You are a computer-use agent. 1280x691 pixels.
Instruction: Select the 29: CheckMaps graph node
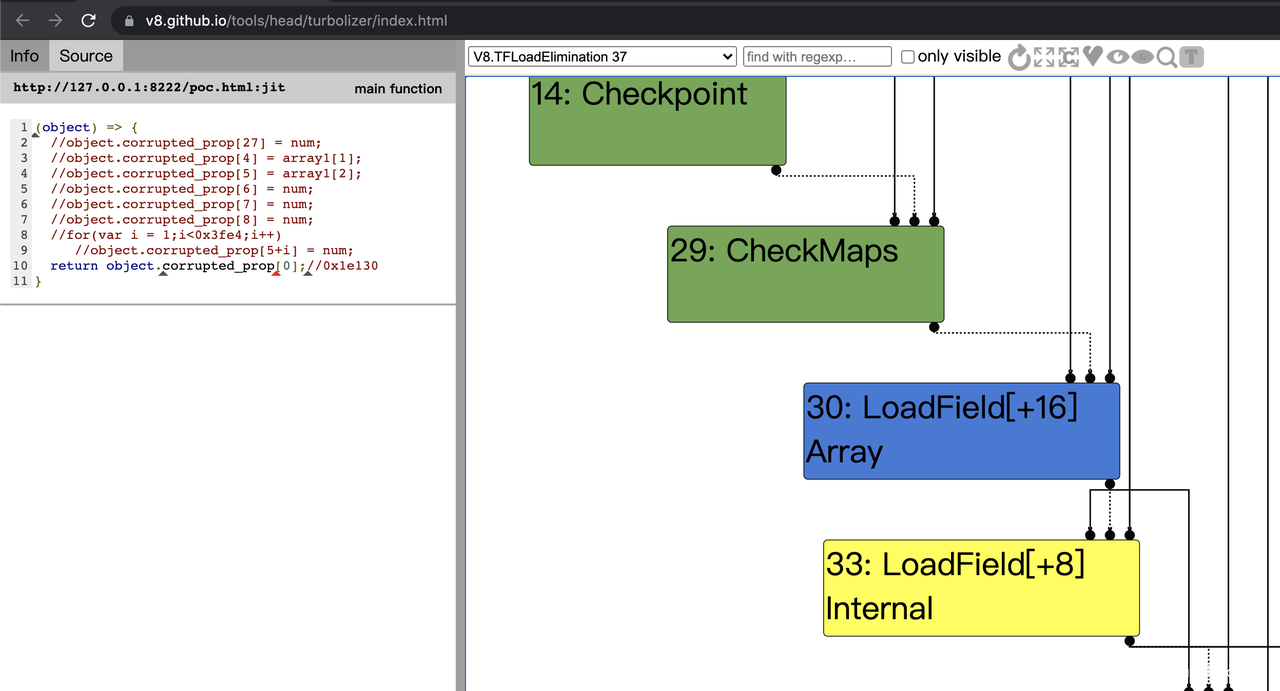coord(805,273)
